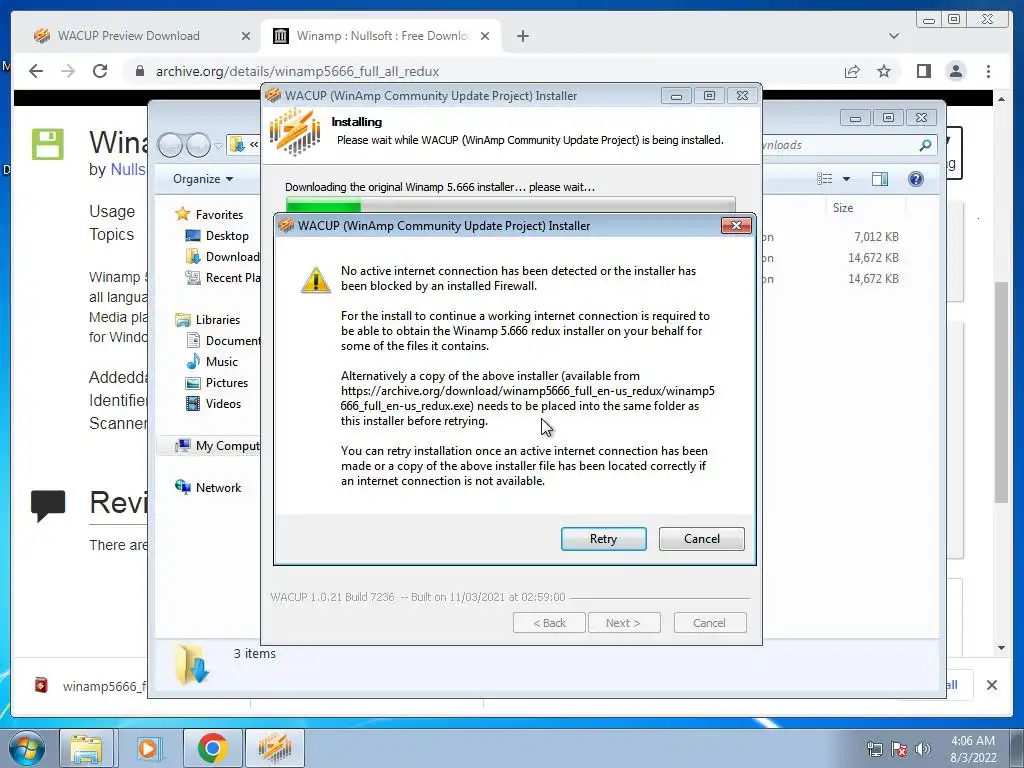Click Explorer back navigation button

pyautogui.click(x=170, y=145)
